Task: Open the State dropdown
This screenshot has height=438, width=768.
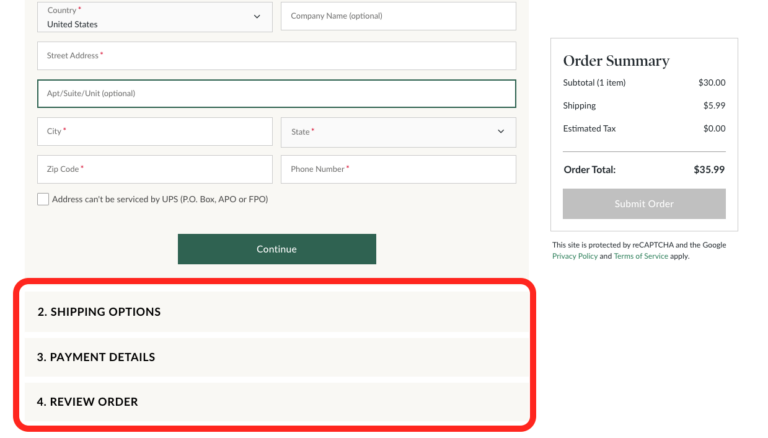Action: pyautogui.click(x=398, y=132)
